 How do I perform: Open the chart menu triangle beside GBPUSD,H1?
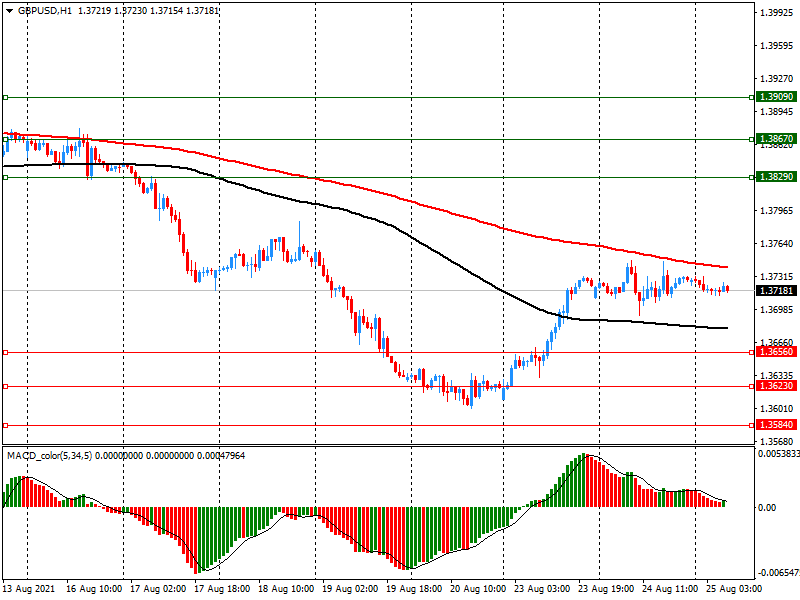(10, 11)
